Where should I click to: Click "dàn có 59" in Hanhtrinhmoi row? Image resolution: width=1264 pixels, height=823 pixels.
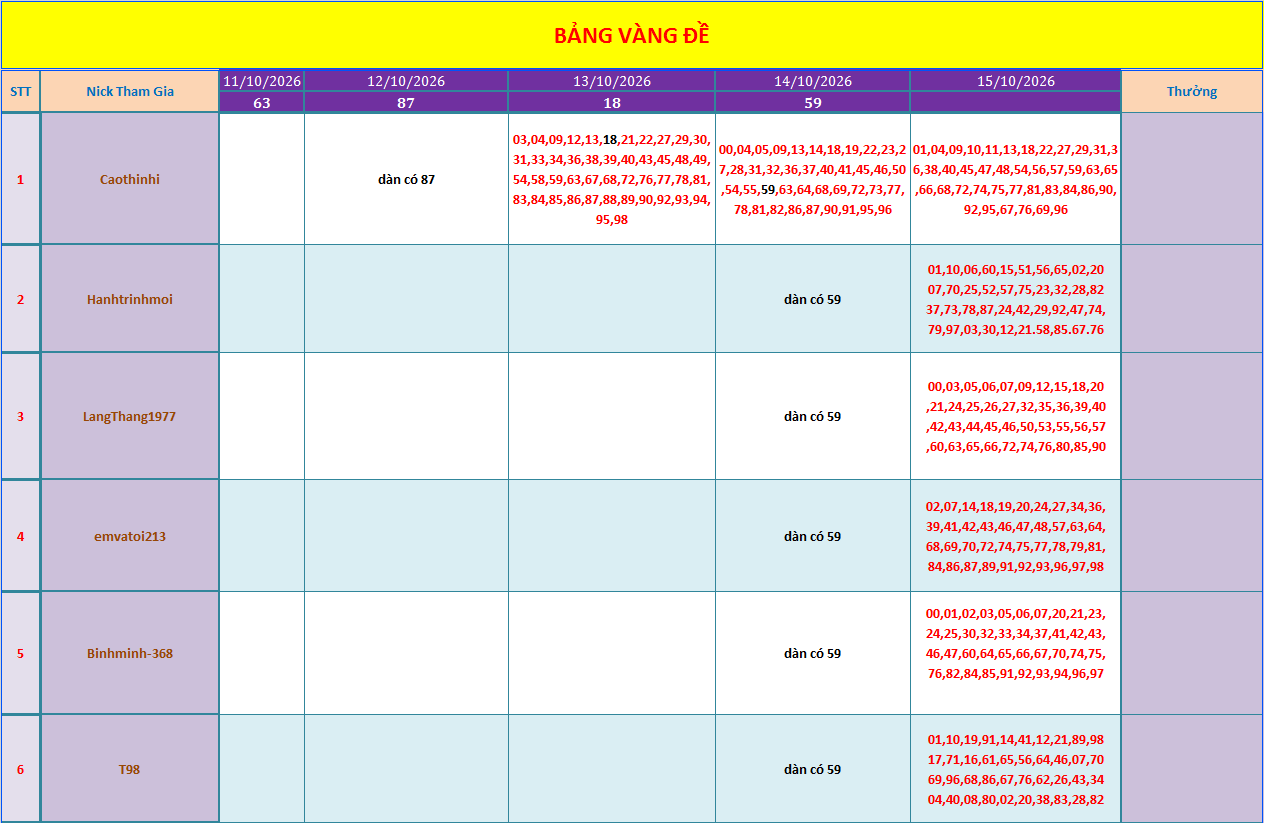[x=813, y=299]
